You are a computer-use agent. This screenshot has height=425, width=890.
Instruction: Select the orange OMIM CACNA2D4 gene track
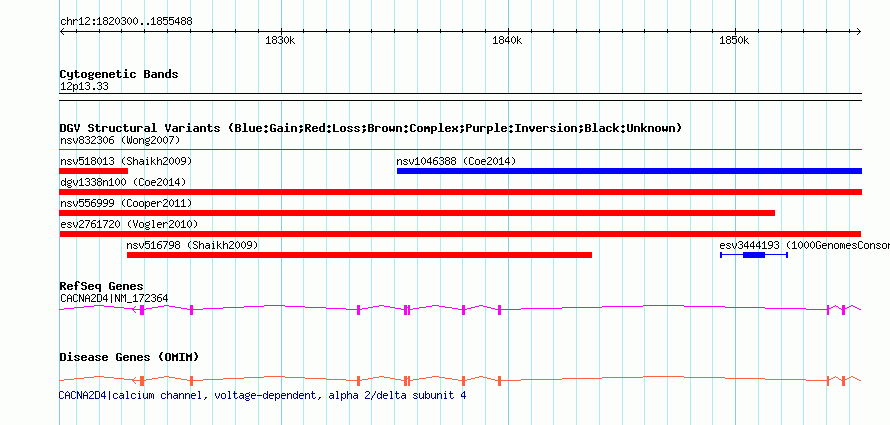pyautogui.click(x=460, y=380)
